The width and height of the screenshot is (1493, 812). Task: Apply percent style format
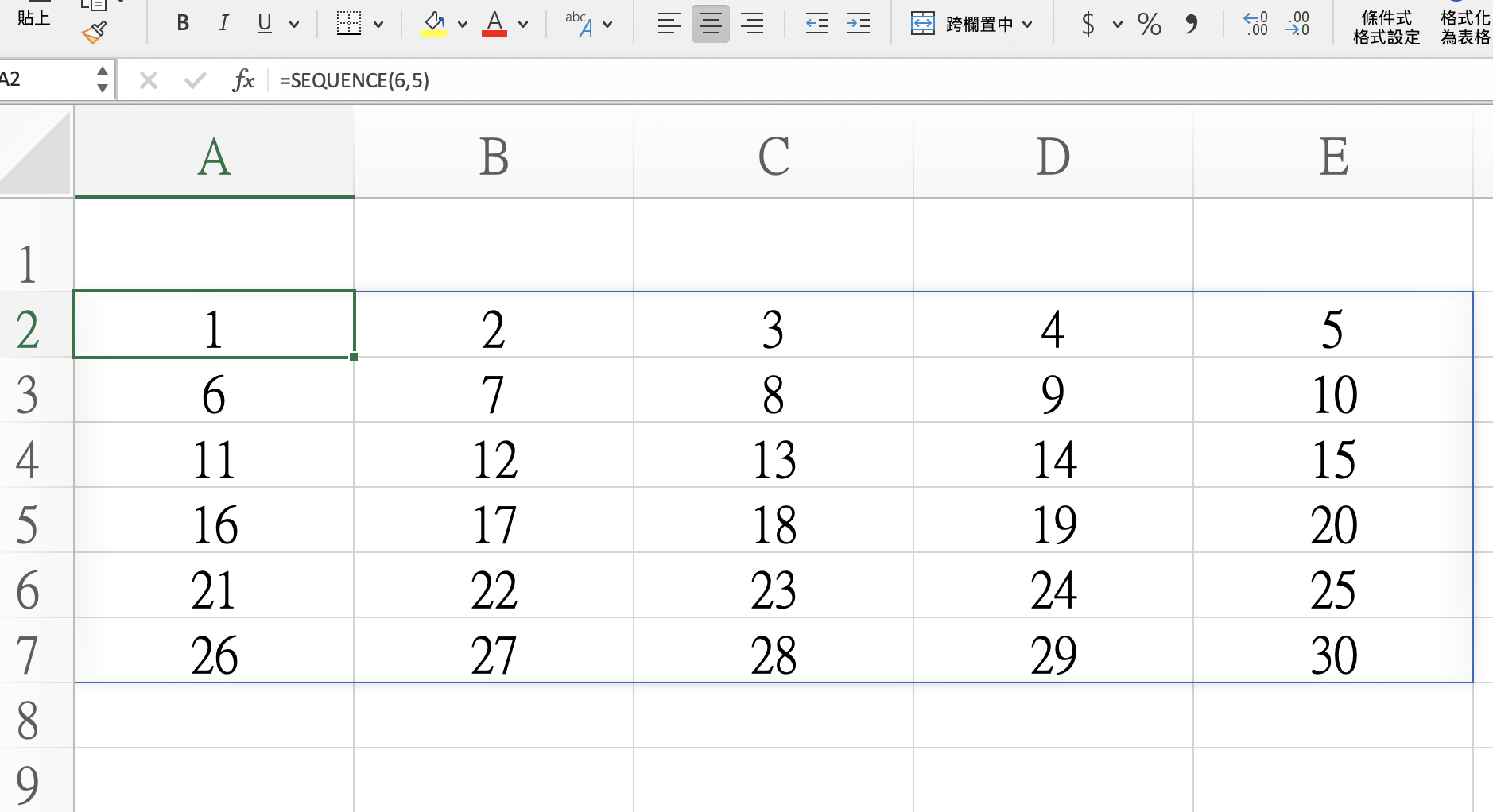pyautogui.click(x=1149, y=24)
